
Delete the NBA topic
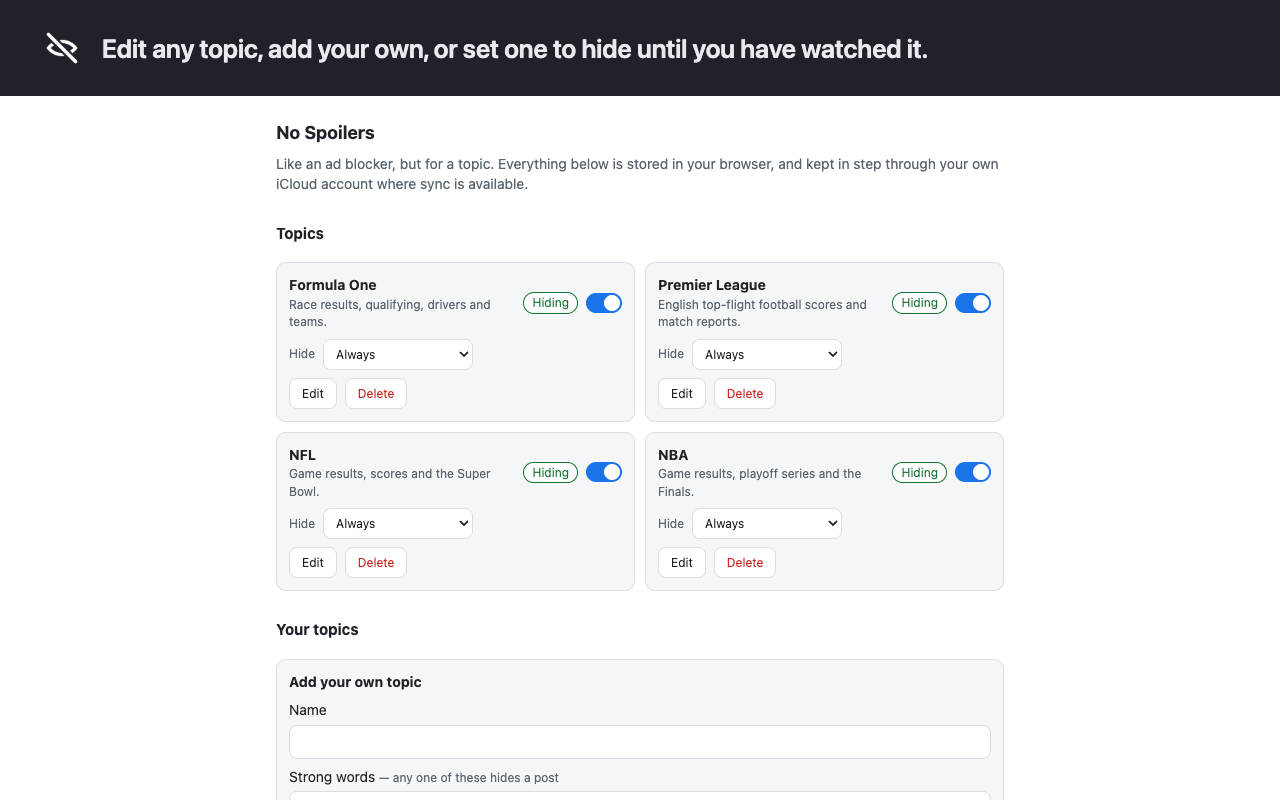pyautogui.click(x=745, y=562)
